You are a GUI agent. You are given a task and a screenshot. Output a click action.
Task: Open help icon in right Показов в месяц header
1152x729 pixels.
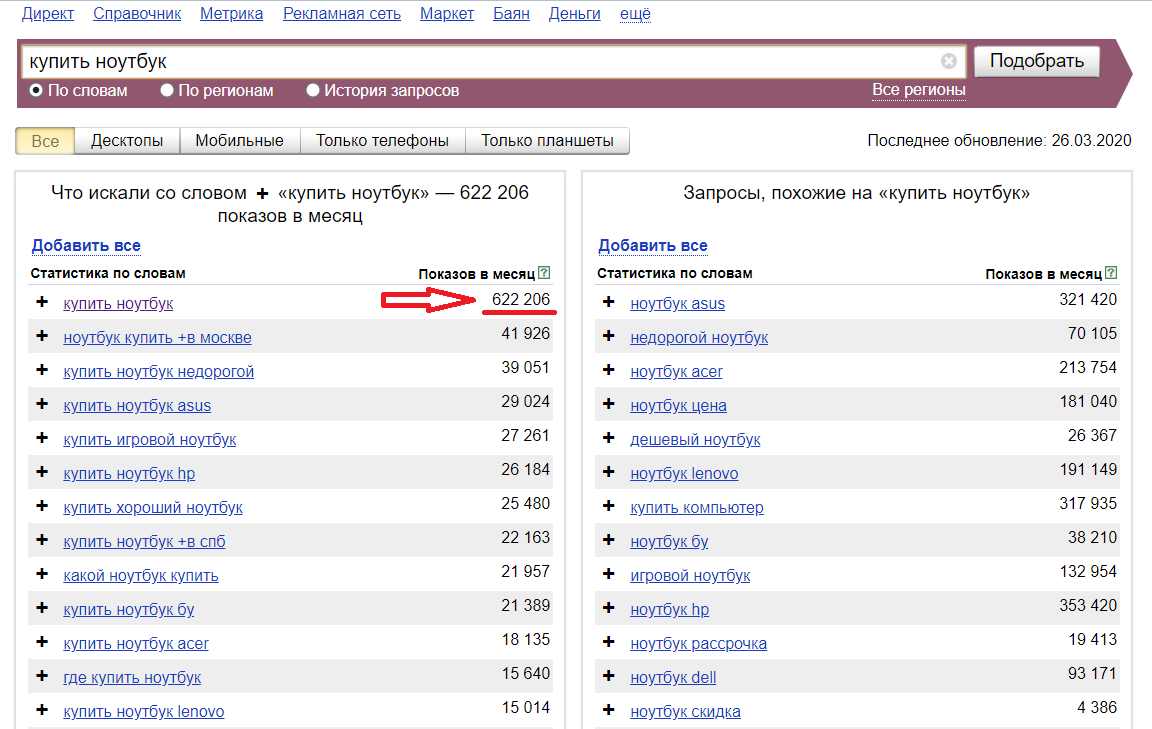1111,273
